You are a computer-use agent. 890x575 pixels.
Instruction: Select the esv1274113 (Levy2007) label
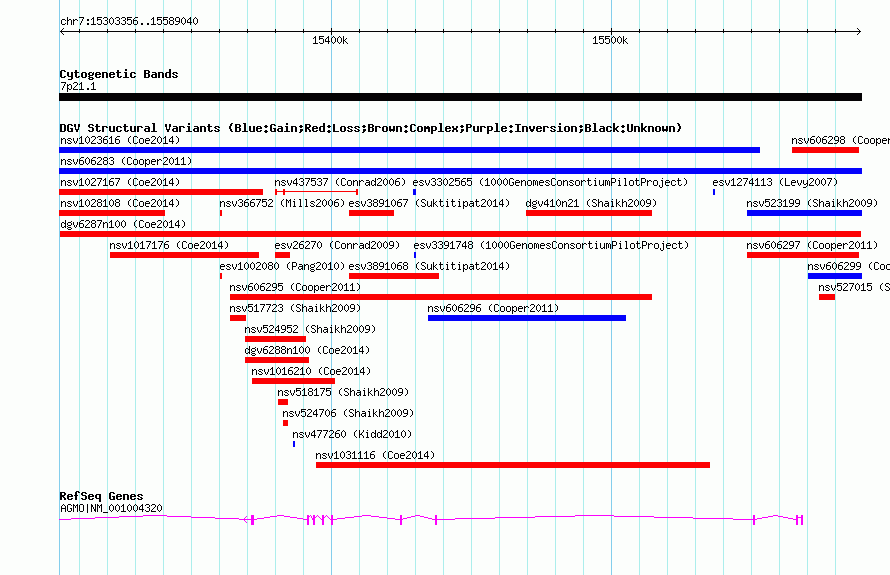point(775,182)
